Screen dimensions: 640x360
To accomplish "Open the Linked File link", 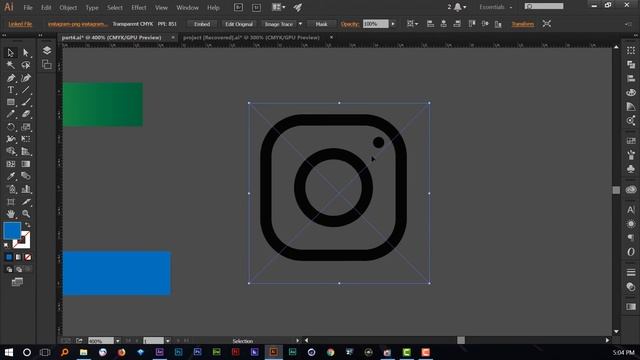I will coord(20,24).
